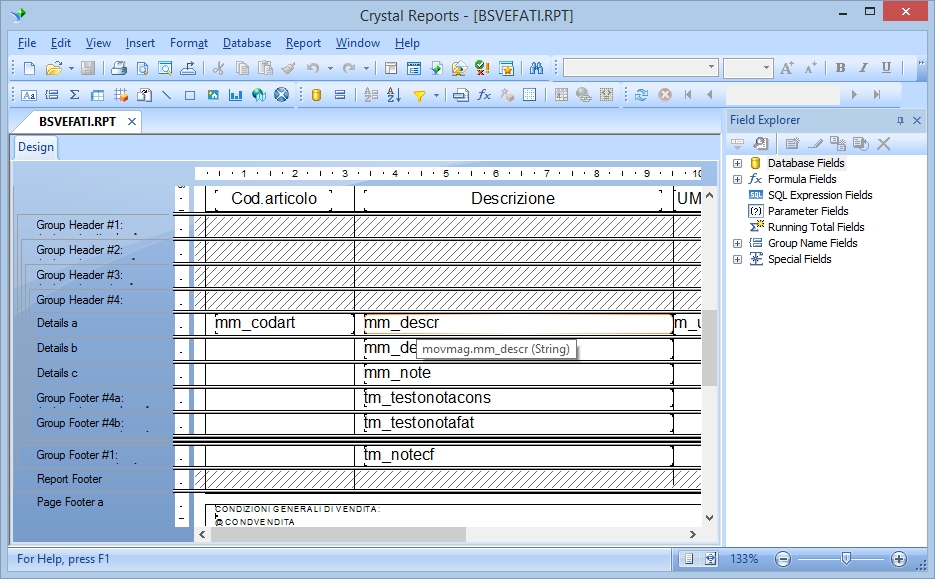Select Parameter Fields in Field Explorer
Screen dimensions: 935x579
coord(807,211)
